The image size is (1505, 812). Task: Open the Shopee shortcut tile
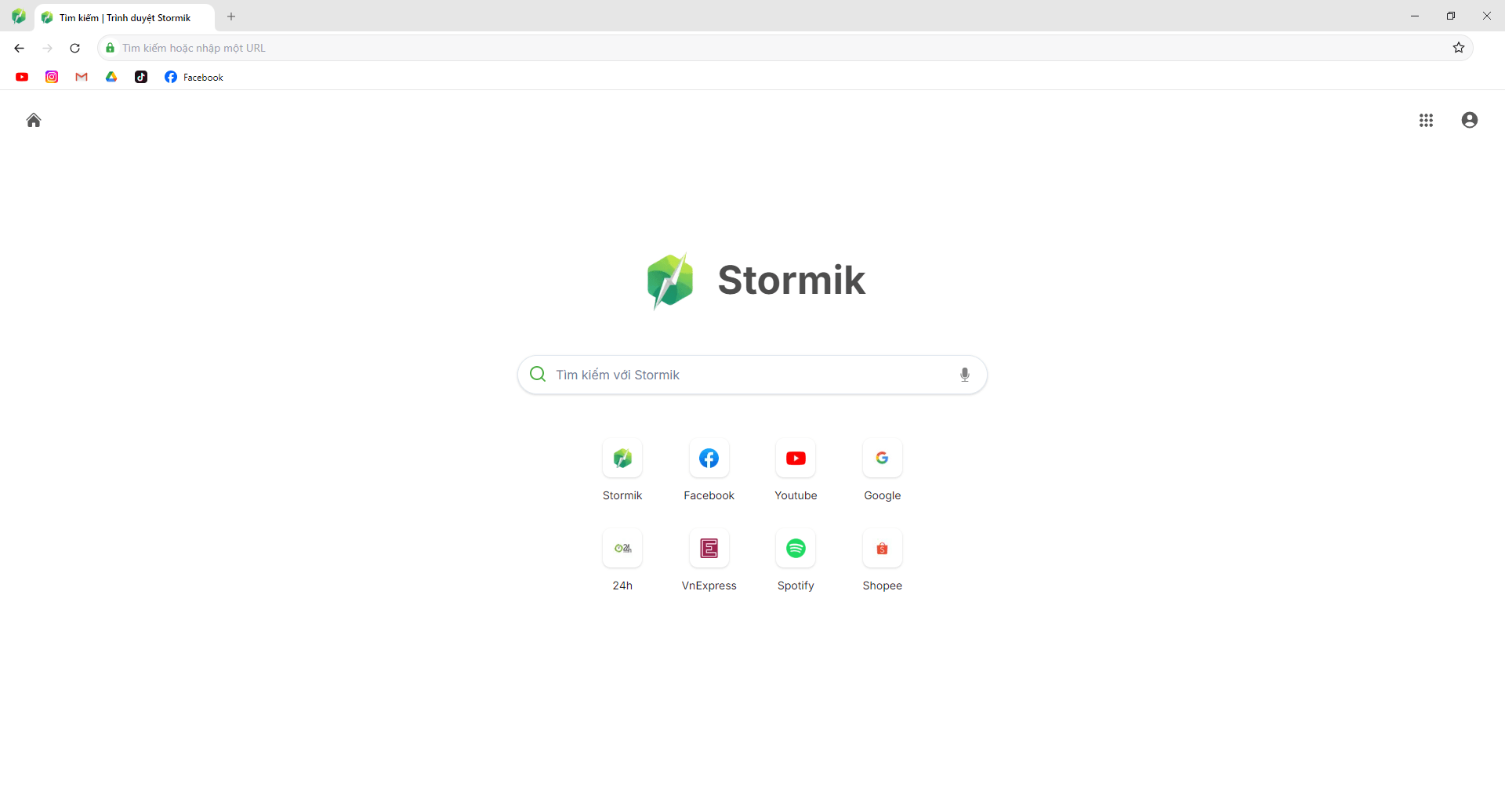click(x=883, y=549)
